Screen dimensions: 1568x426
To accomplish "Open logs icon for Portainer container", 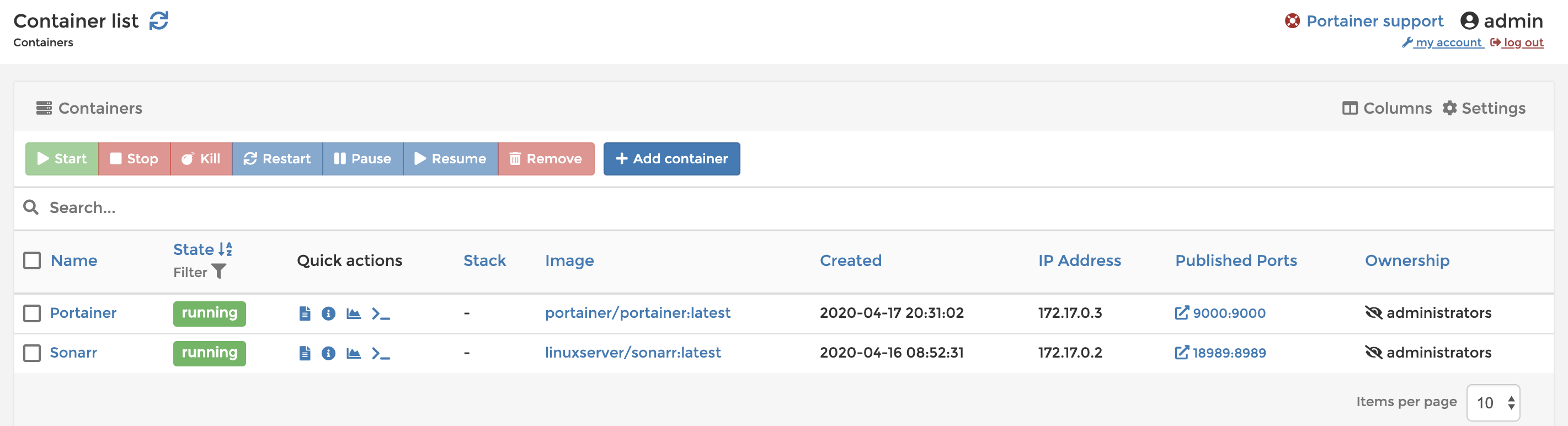I will pyautogui.click(x=305, y=313).
